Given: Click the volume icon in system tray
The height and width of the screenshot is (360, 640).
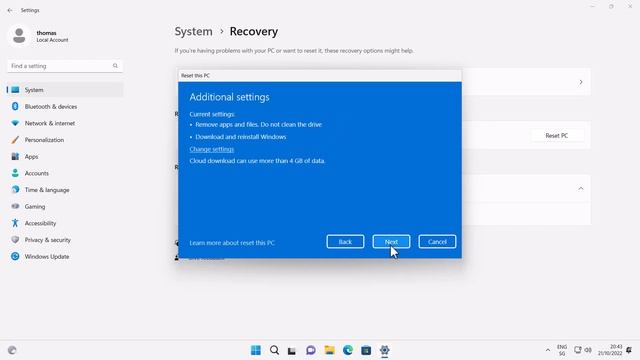Looking at the screenshot, I should 588,350.
